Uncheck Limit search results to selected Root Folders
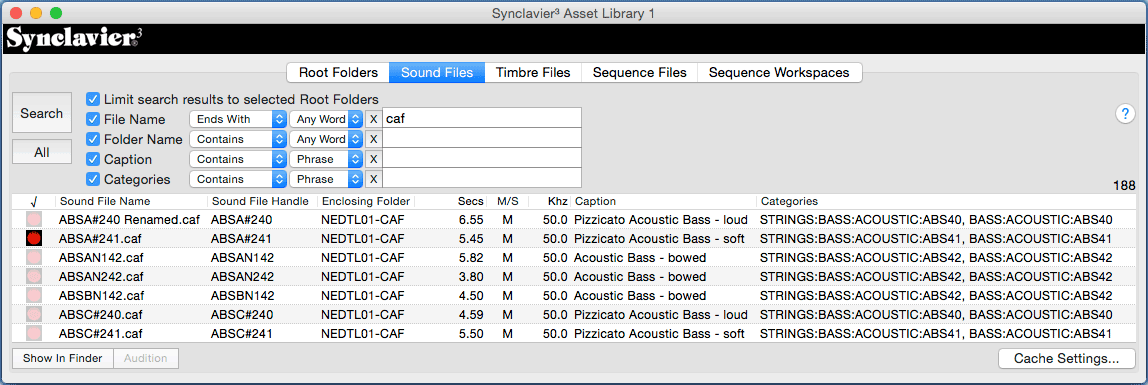 [93, 99]
